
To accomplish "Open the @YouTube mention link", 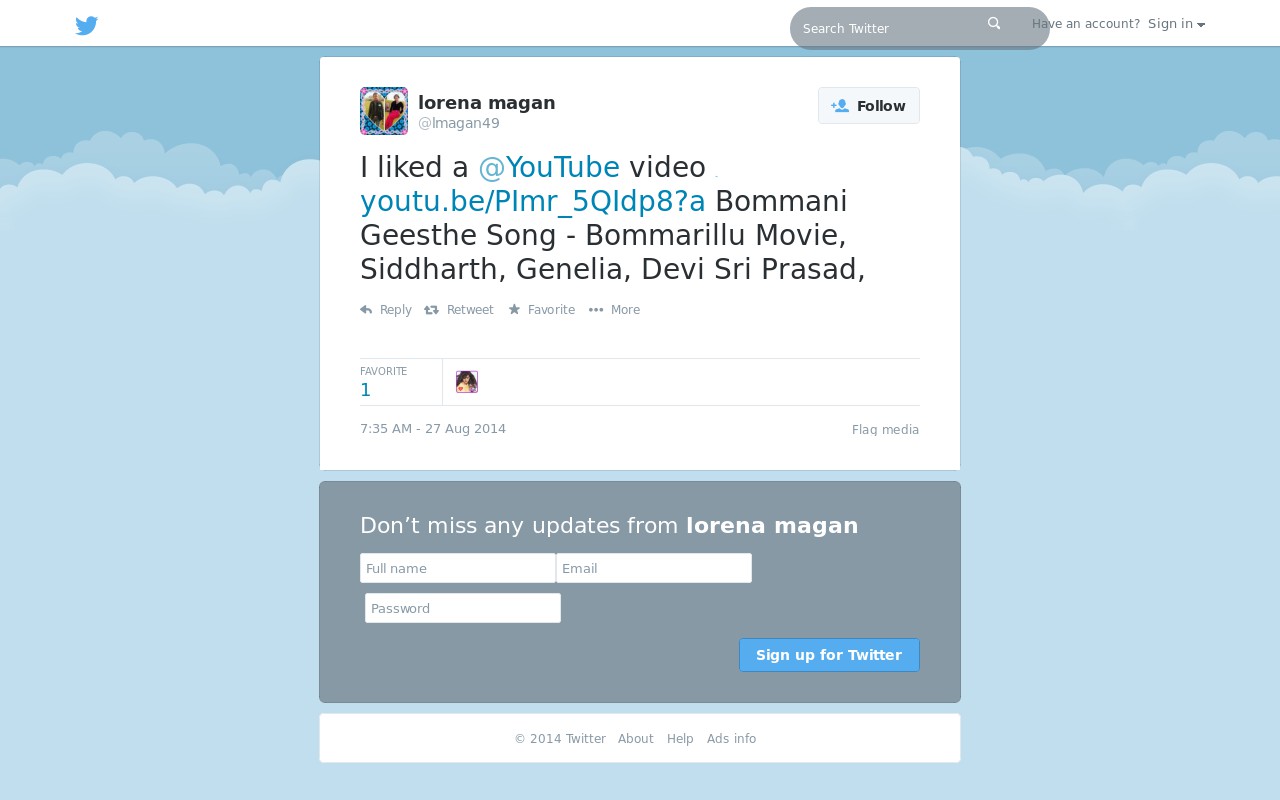I will click(549, 168).
